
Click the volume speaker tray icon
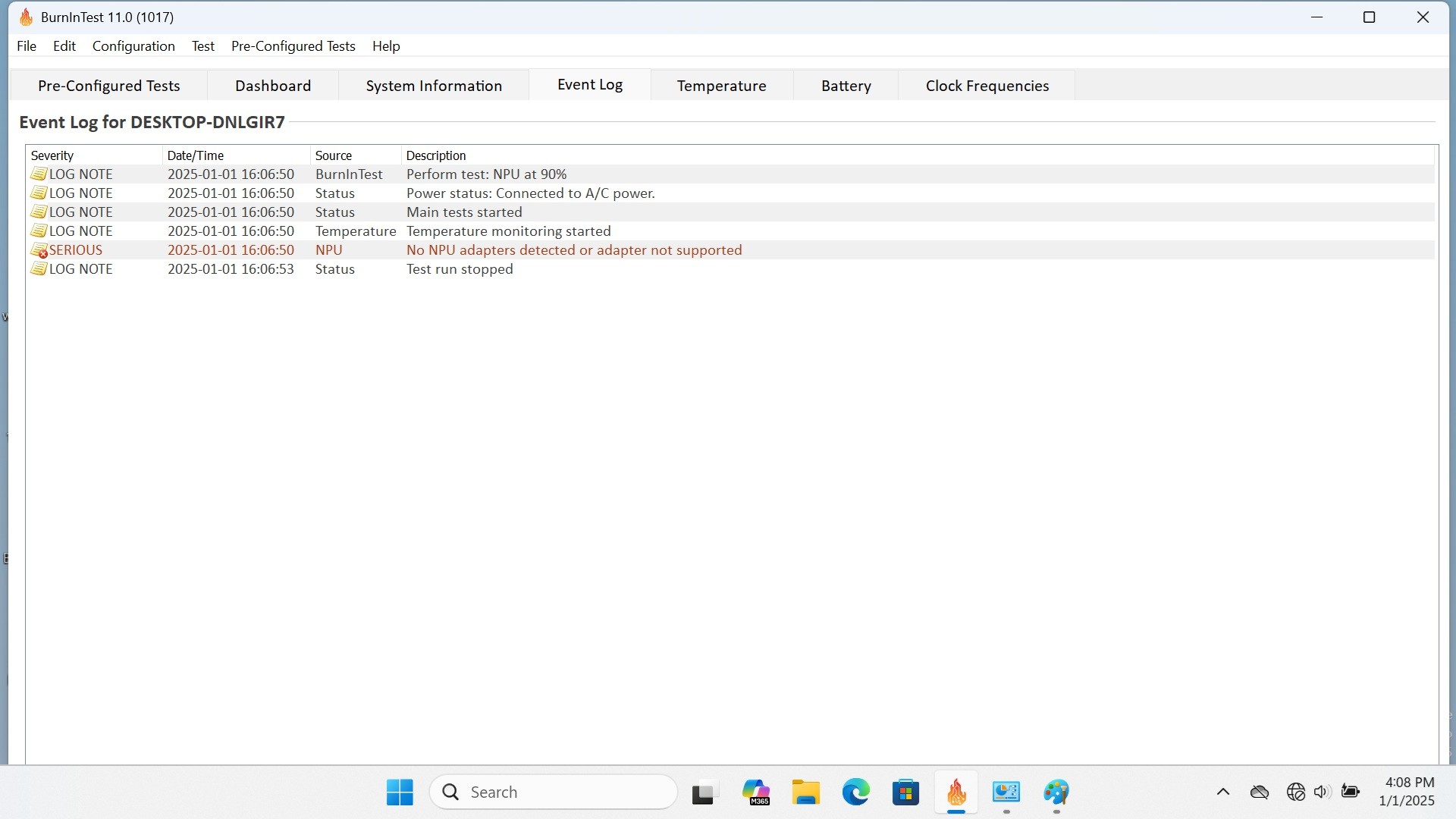click(1323, 792)
